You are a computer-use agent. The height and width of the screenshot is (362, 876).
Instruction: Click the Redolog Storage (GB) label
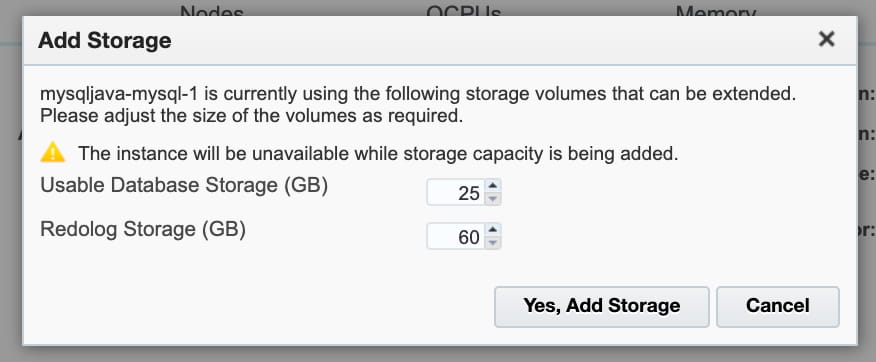143,230
